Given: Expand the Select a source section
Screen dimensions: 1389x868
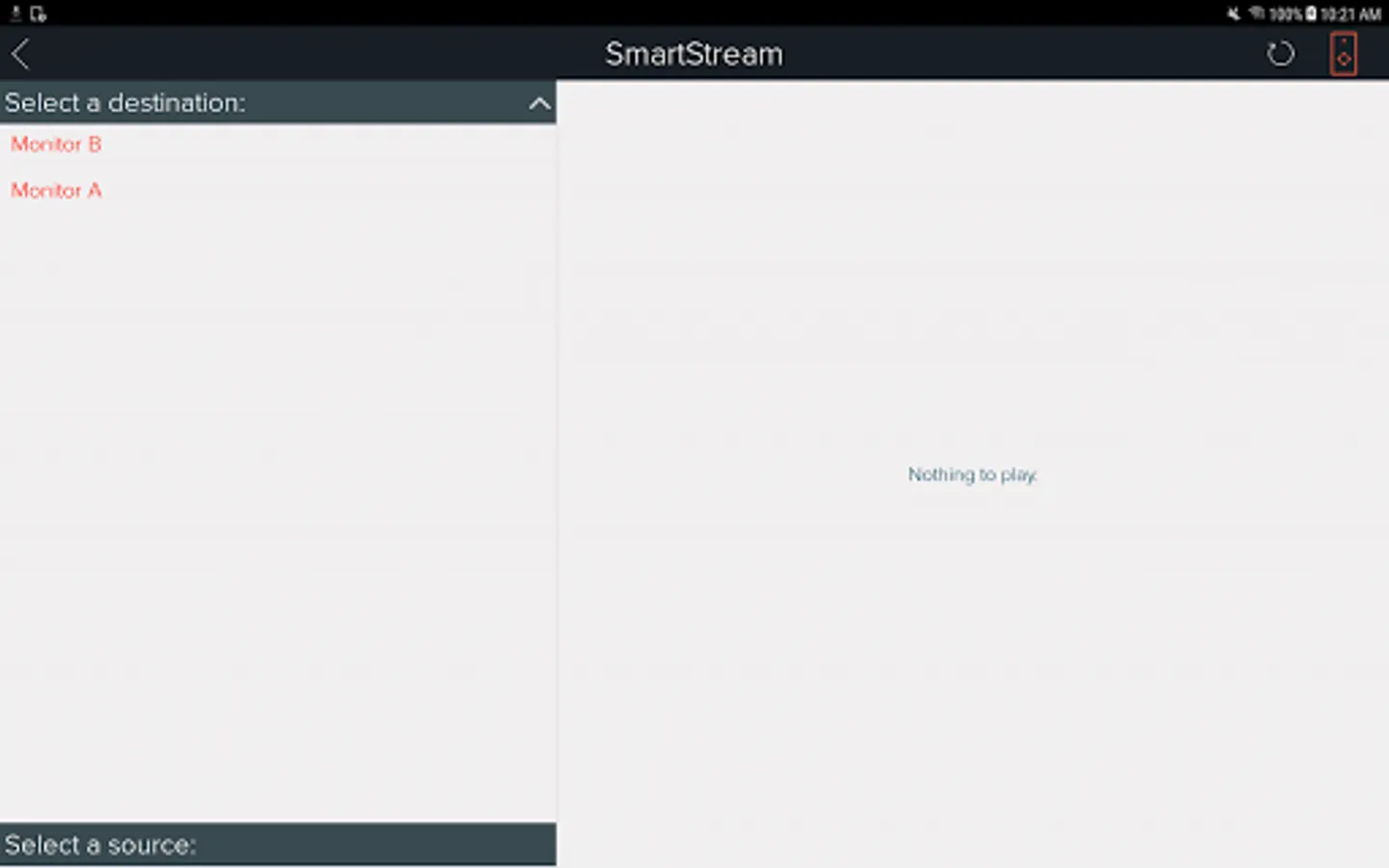Looking at the screenshot, I should [278, 845].
